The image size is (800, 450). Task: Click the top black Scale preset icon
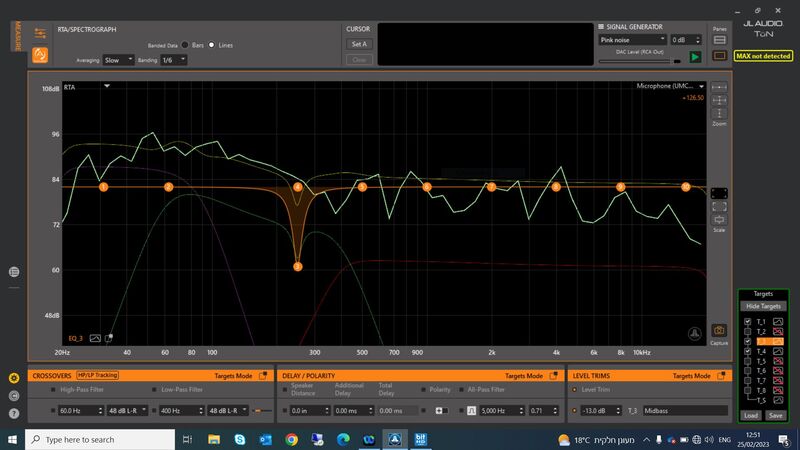point(719,193)
